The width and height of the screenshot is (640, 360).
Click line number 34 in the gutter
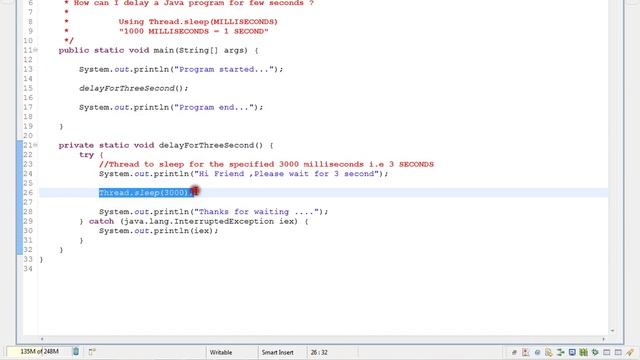(x=28, y=269)
